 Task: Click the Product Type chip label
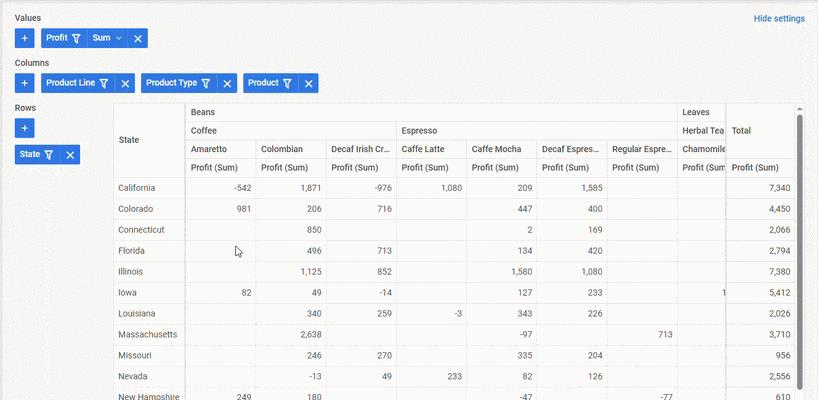(172, 82)
